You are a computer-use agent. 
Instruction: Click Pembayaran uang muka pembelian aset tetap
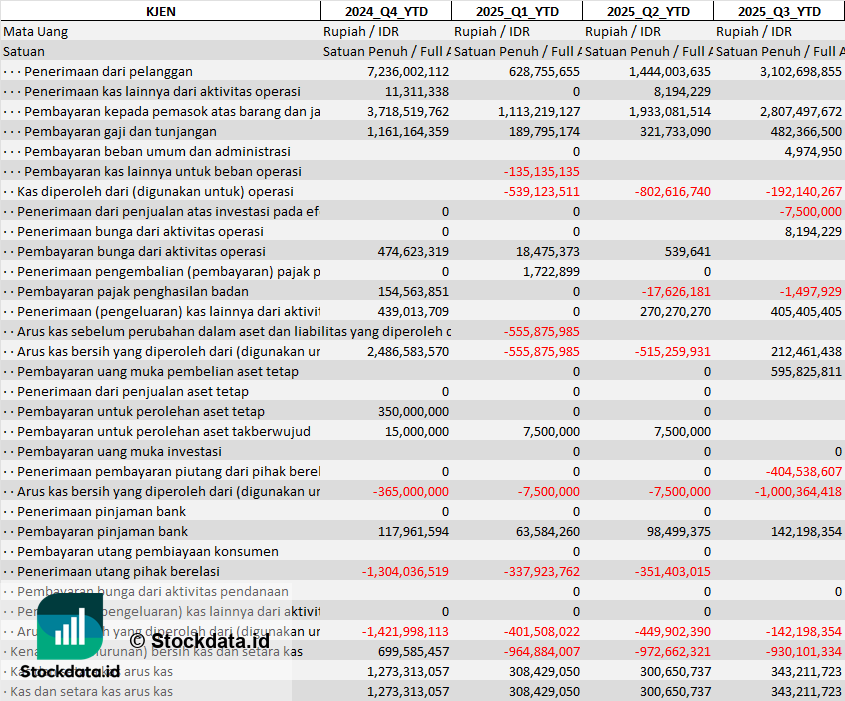tap(158, 371)
